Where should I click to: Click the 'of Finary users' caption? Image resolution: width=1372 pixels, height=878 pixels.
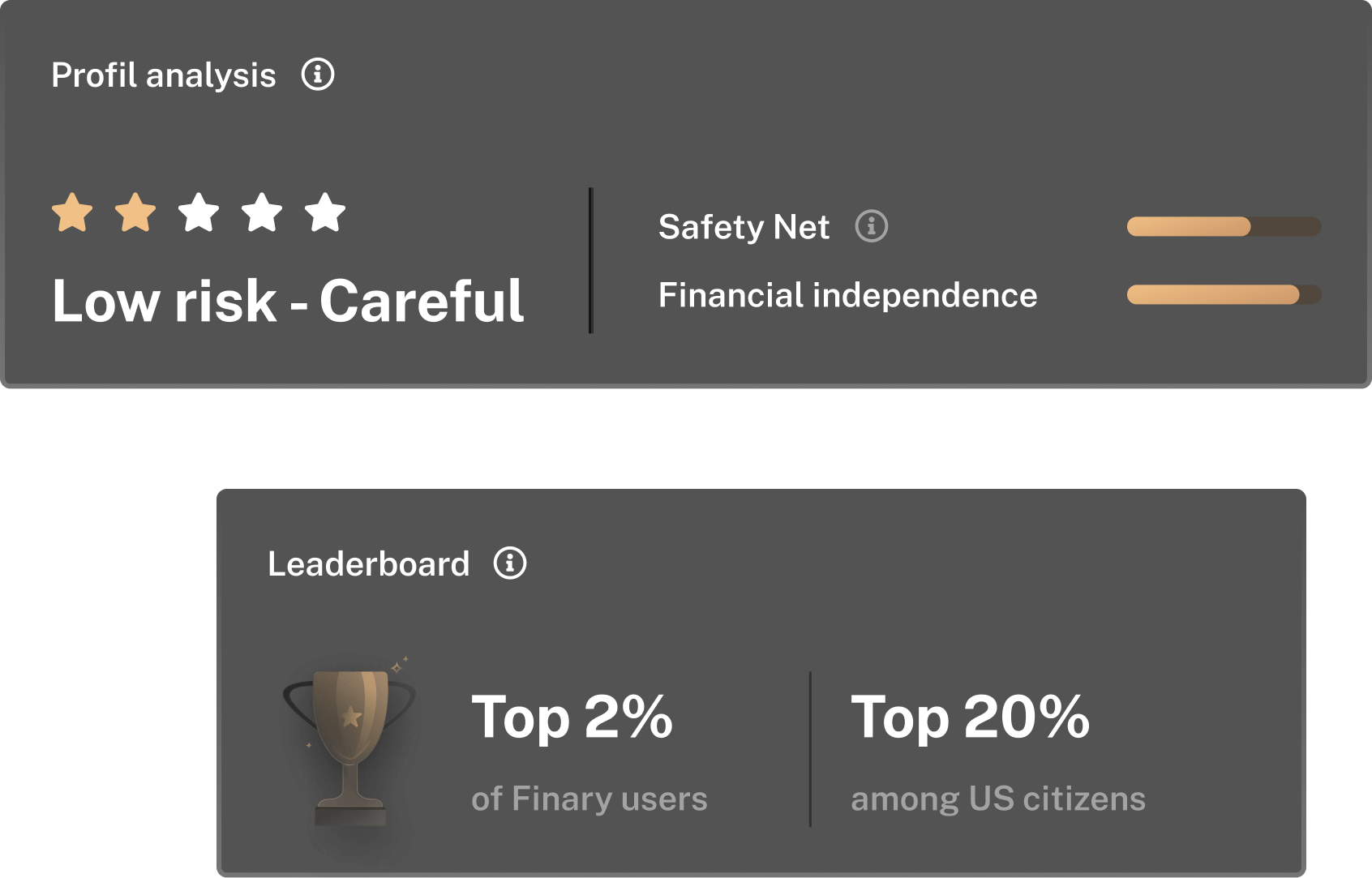(x=589, y=799)
